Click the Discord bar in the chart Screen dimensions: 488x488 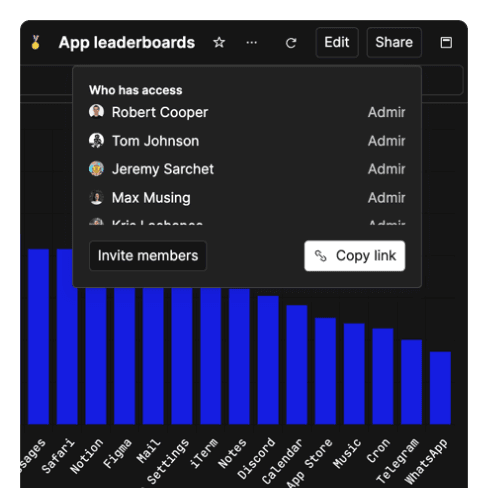pyautogui.click(x=268, y=360)
